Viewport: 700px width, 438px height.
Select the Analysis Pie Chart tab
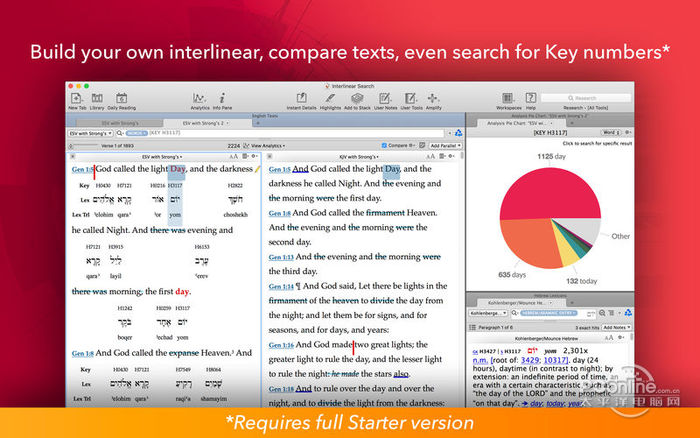coord(519,123)
